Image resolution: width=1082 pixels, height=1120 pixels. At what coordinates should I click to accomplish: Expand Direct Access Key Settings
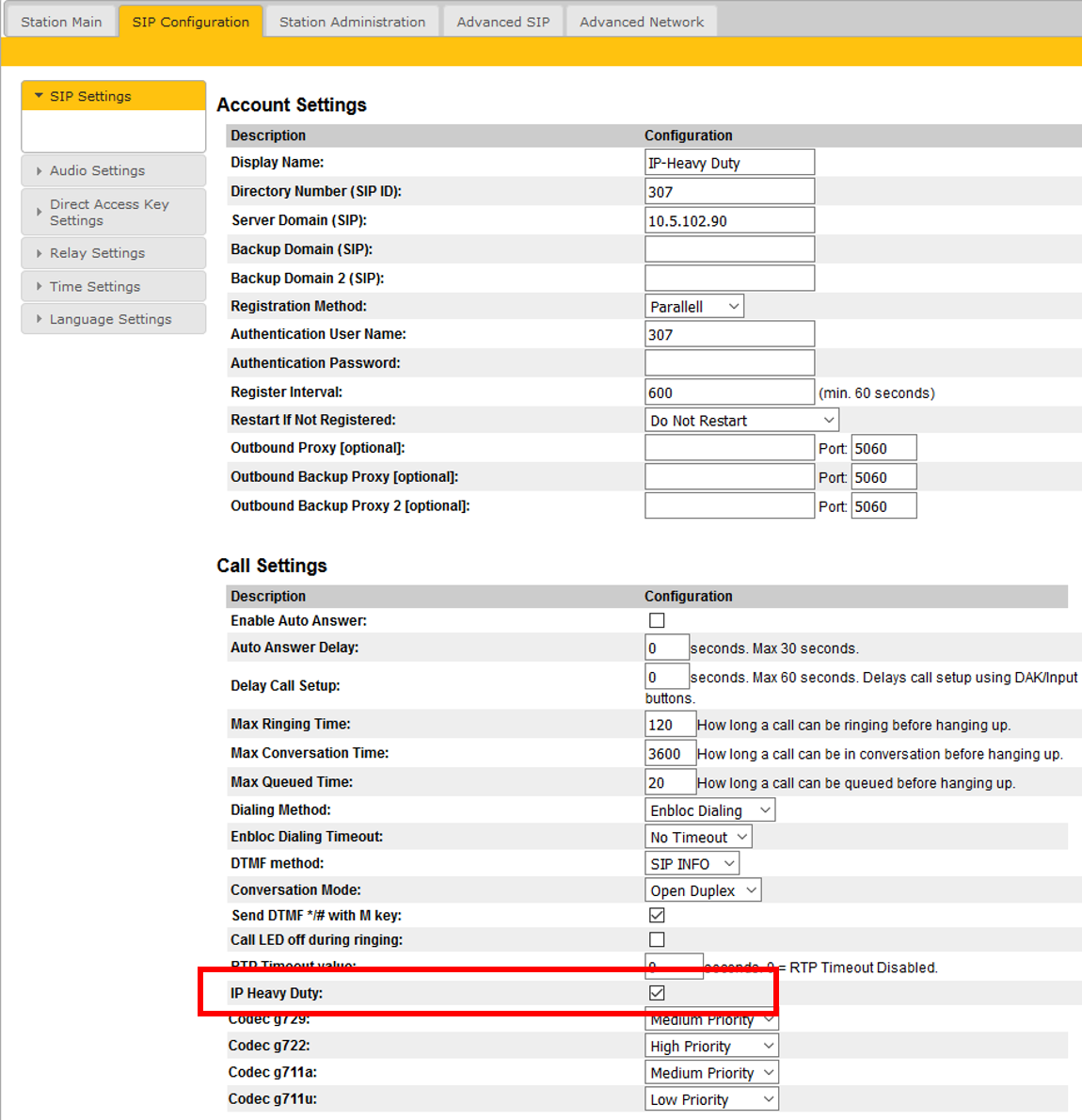click(114, 212)
